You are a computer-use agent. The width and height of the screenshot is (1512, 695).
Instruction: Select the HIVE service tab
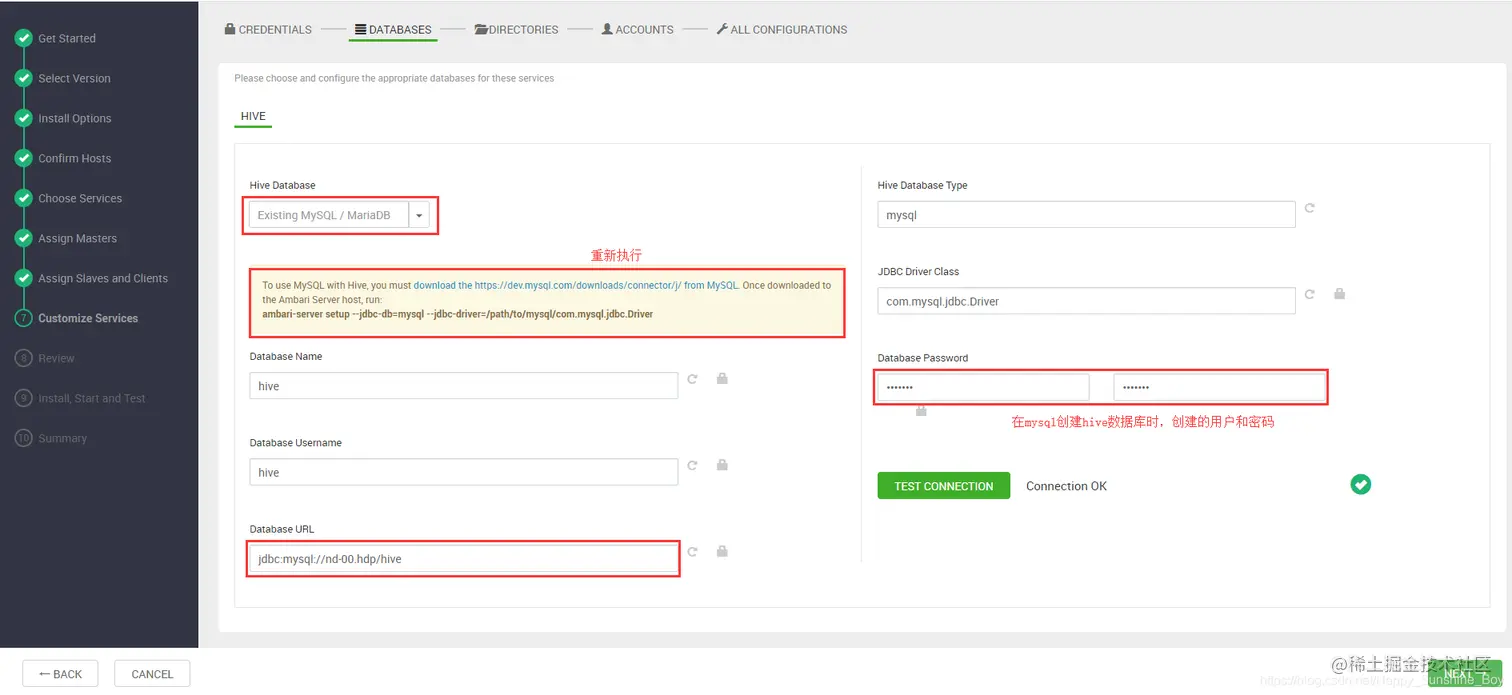pos(253,116)
